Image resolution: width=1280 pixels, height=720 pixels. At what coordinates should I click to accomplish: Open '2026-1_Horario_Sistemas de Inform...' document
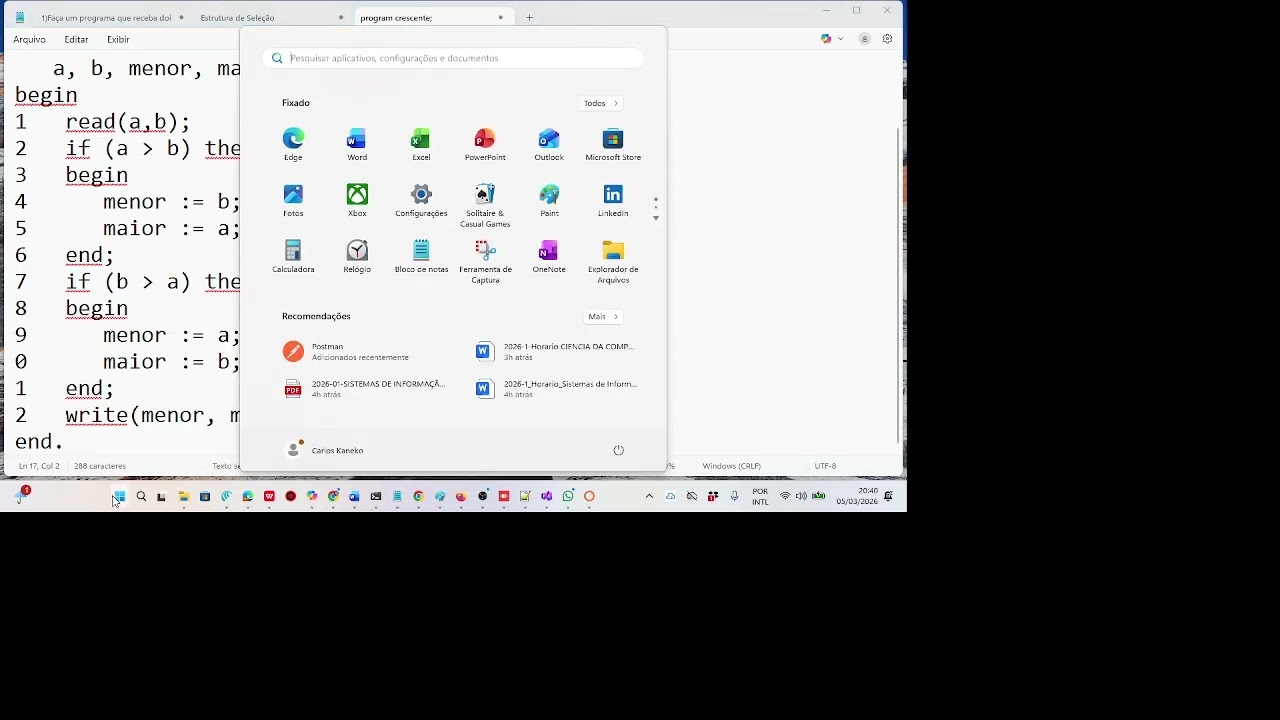click(x=556, y=388)
